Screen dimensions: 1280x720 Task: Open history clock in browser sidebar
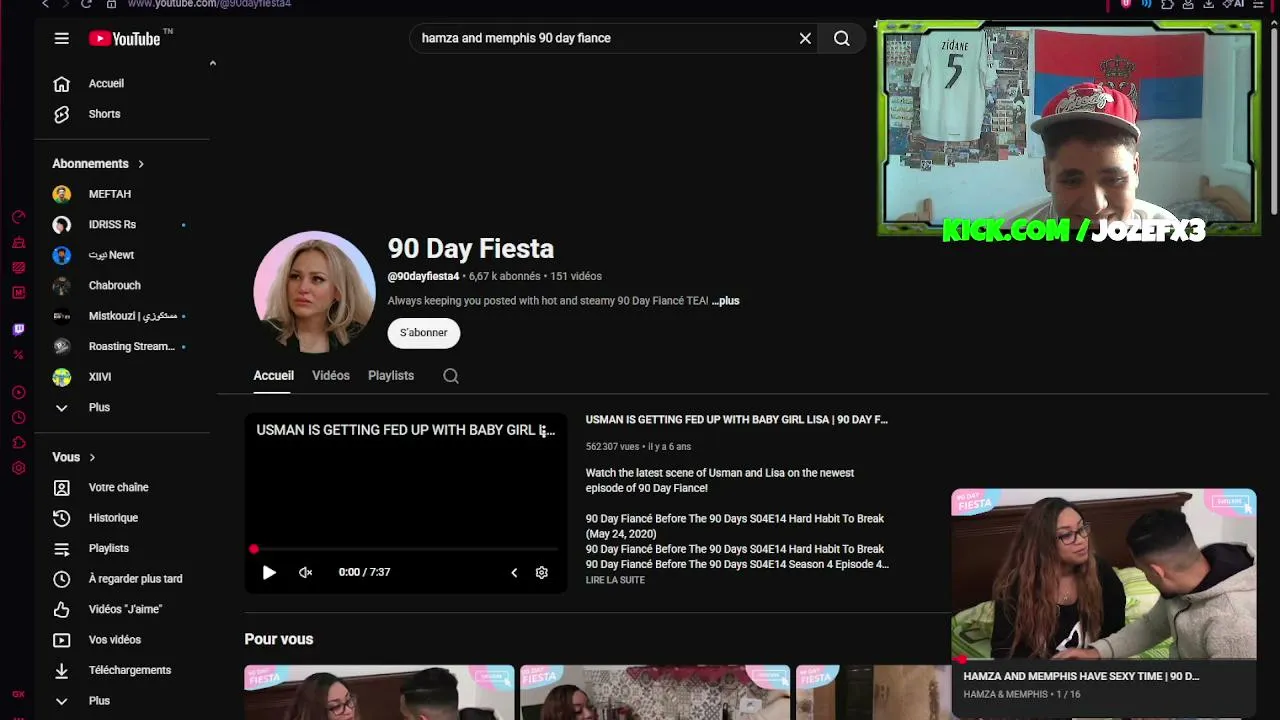pyautogui.click(x=18, y=418)
